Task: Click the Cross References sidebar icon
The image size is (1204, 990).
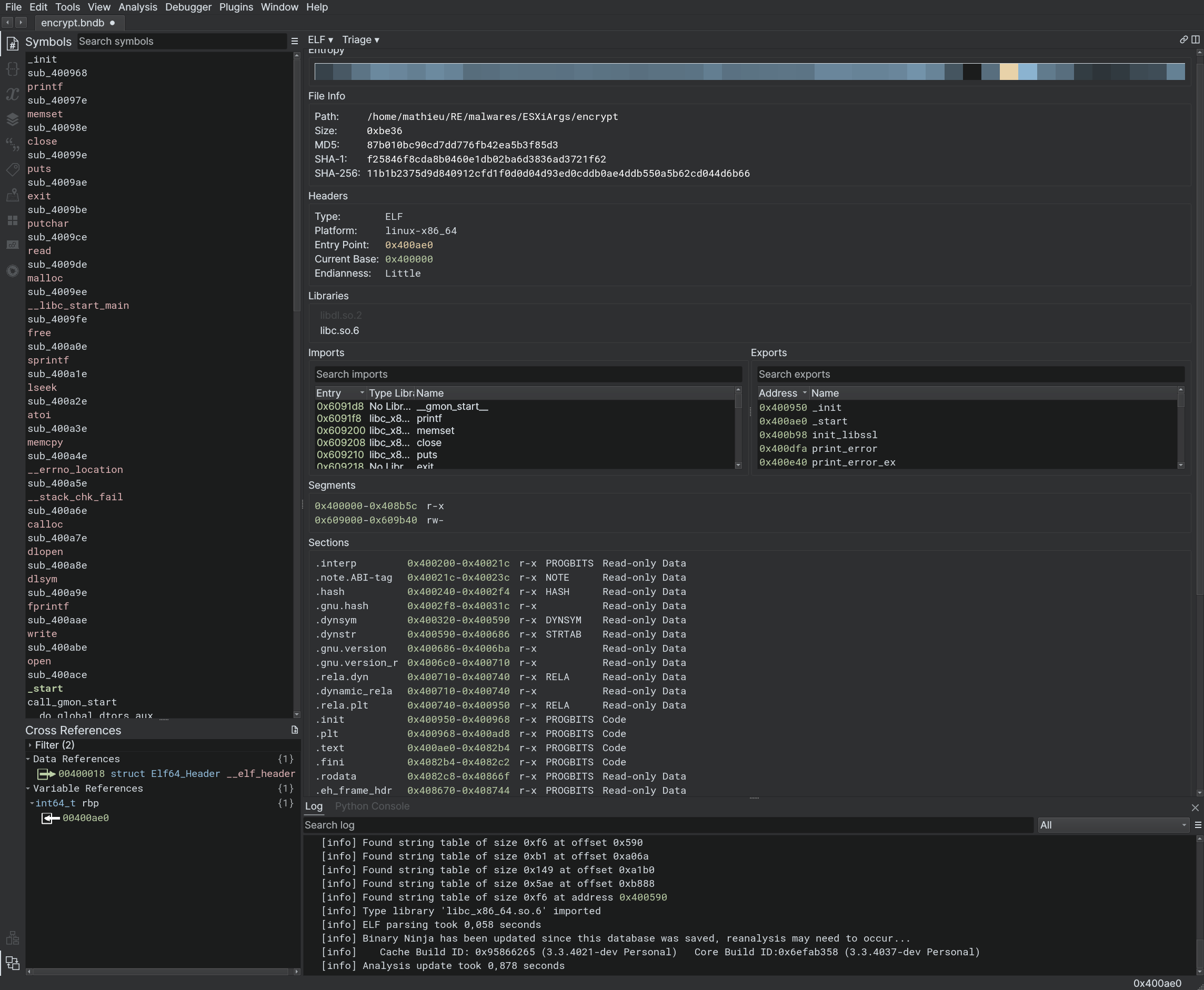Action: click(x=13, y=963)
